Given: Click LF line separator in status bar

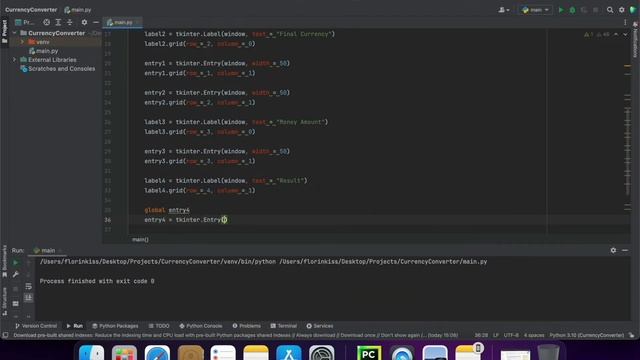Looking at the screenshot, I should coord(496,335).
